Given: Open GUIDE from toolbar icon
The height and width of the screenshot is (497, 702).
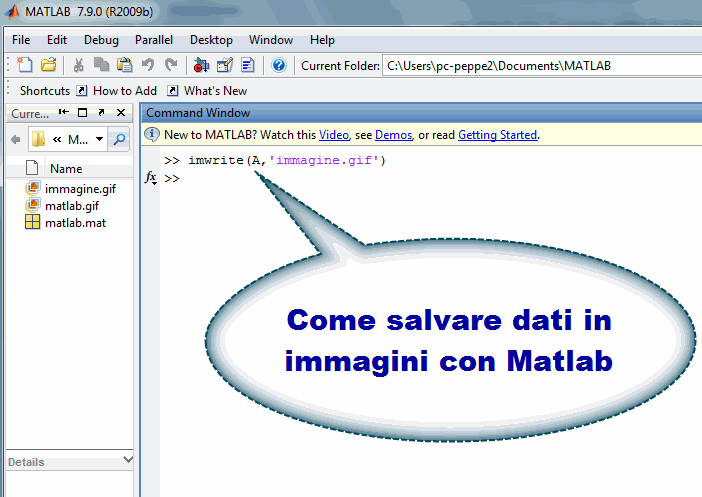Looking at the screenshot, I should [225, 65].
